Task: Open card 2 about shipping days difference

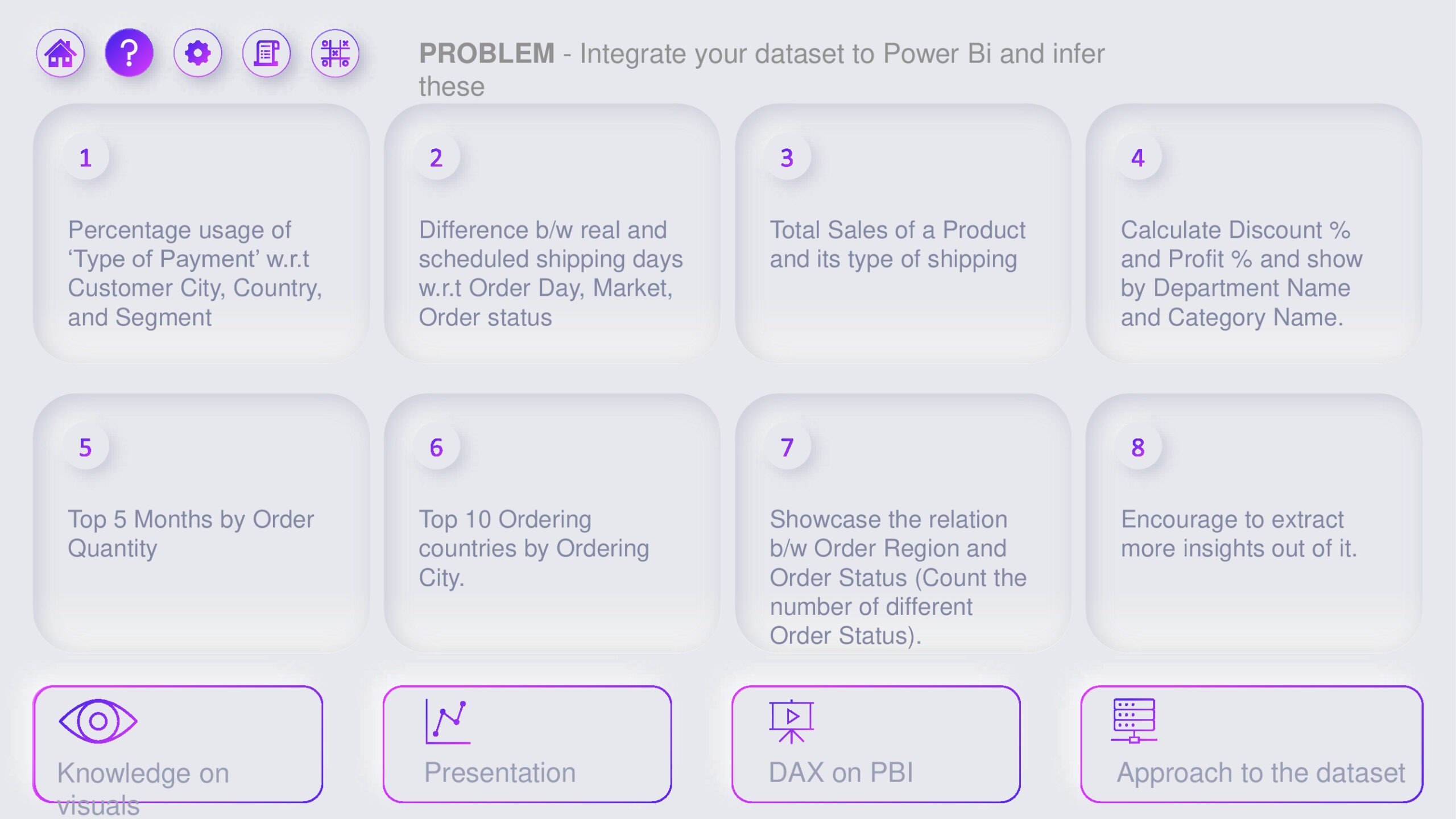Action: 552,273
